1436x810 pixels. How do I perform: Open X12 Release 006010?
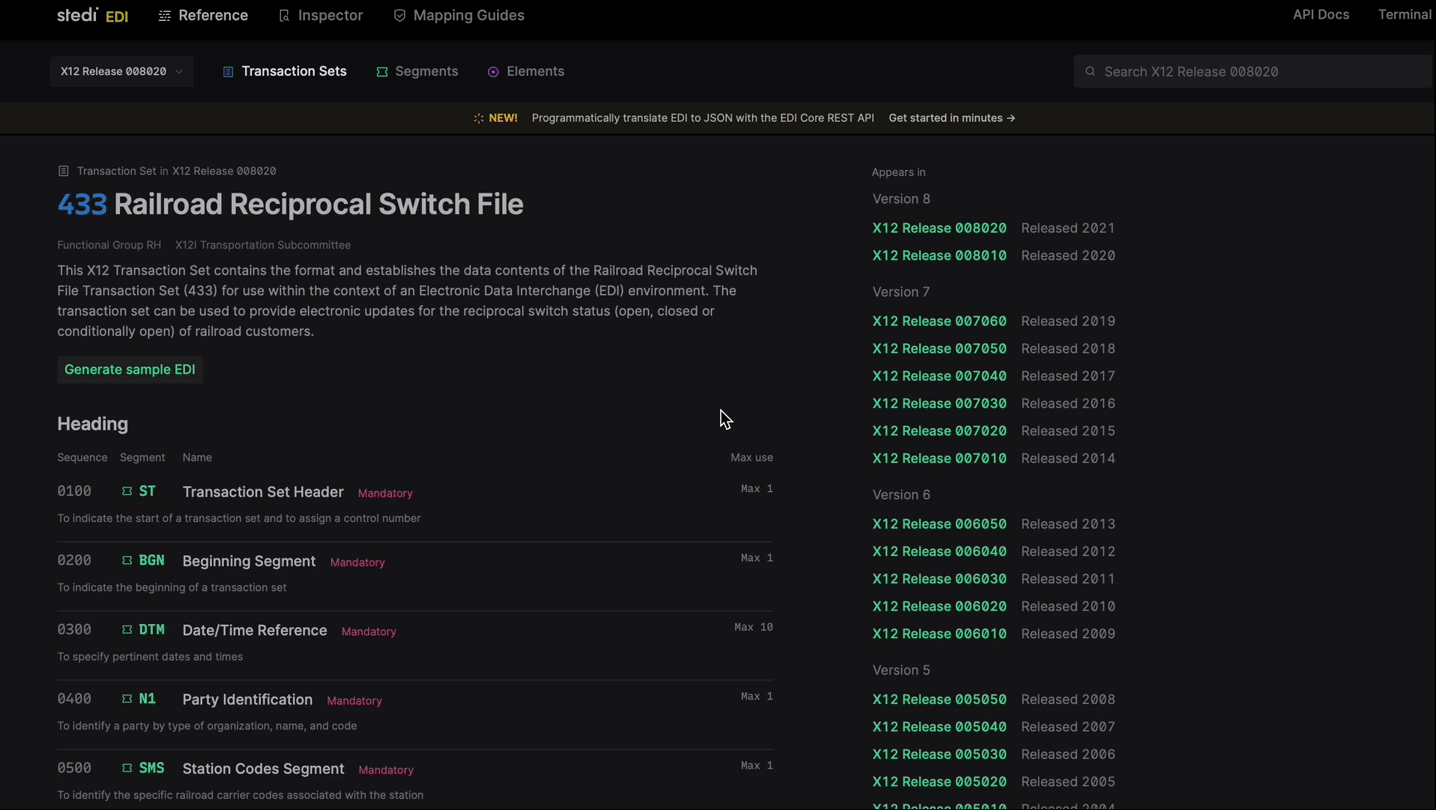tap(939, 634)
